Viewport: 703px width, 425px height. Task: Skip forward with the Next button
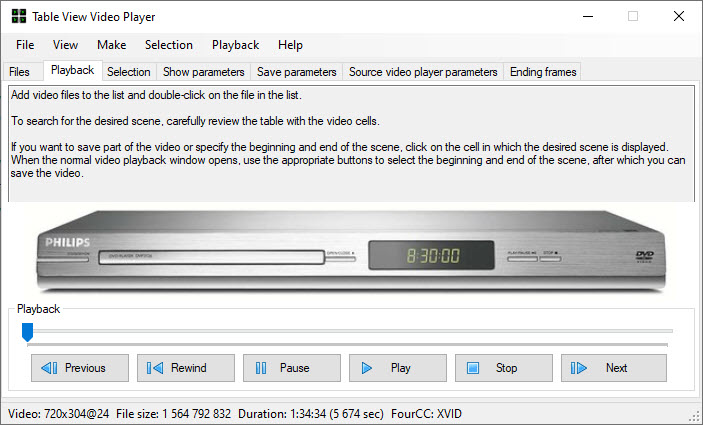click(x=614, y=368)
